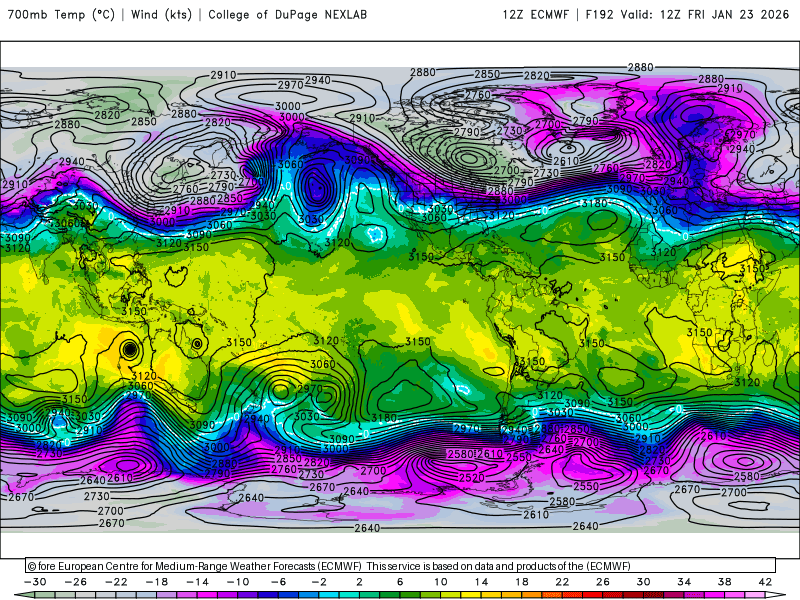The height and width of the screenshot is (600, 800).
Task: Click the legend value 34
Action: (x=684, y=582)
